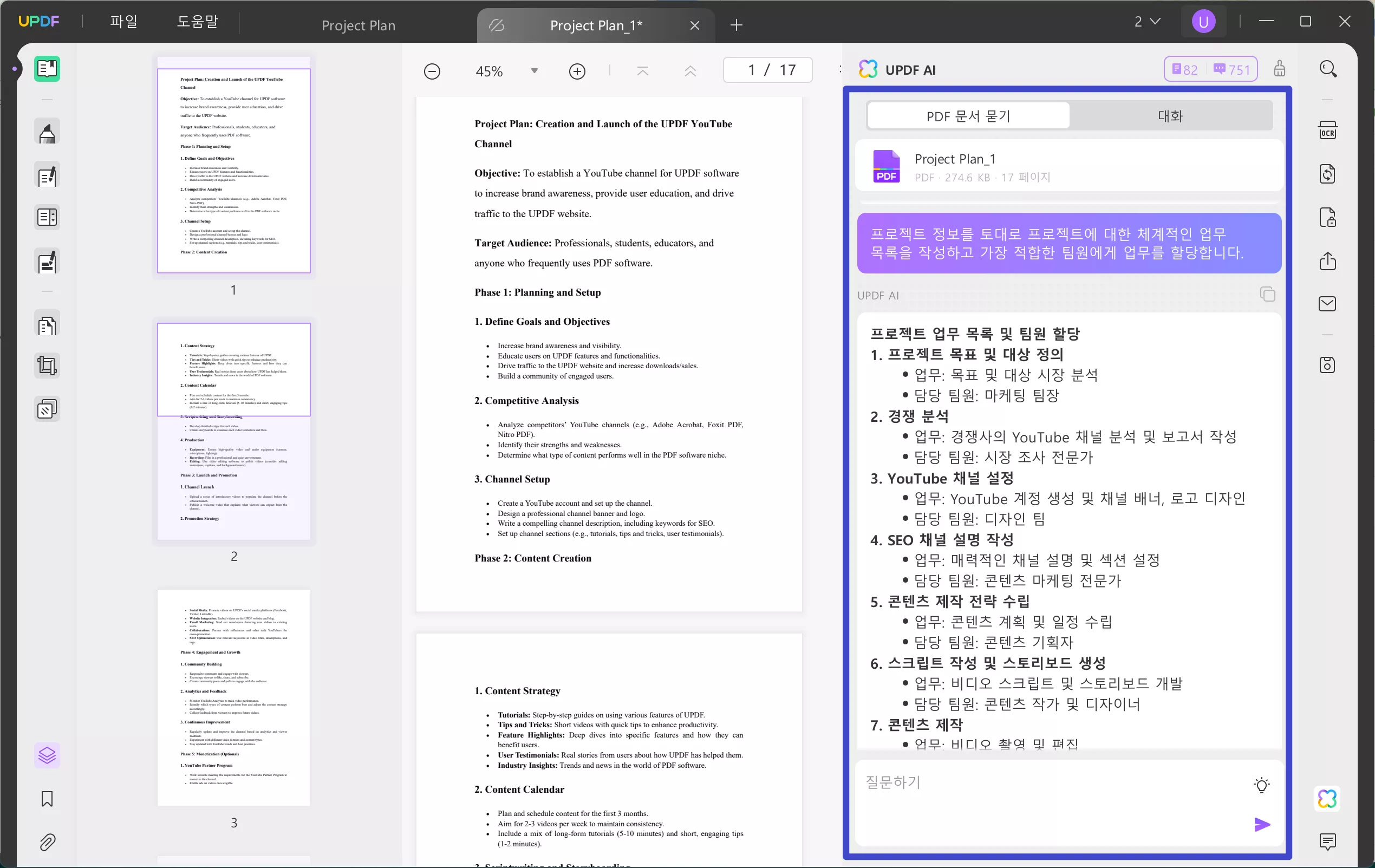Go to previous page arrow
Image resolution: width=1375 pixels, height=868 pixels.
[690, 71]
